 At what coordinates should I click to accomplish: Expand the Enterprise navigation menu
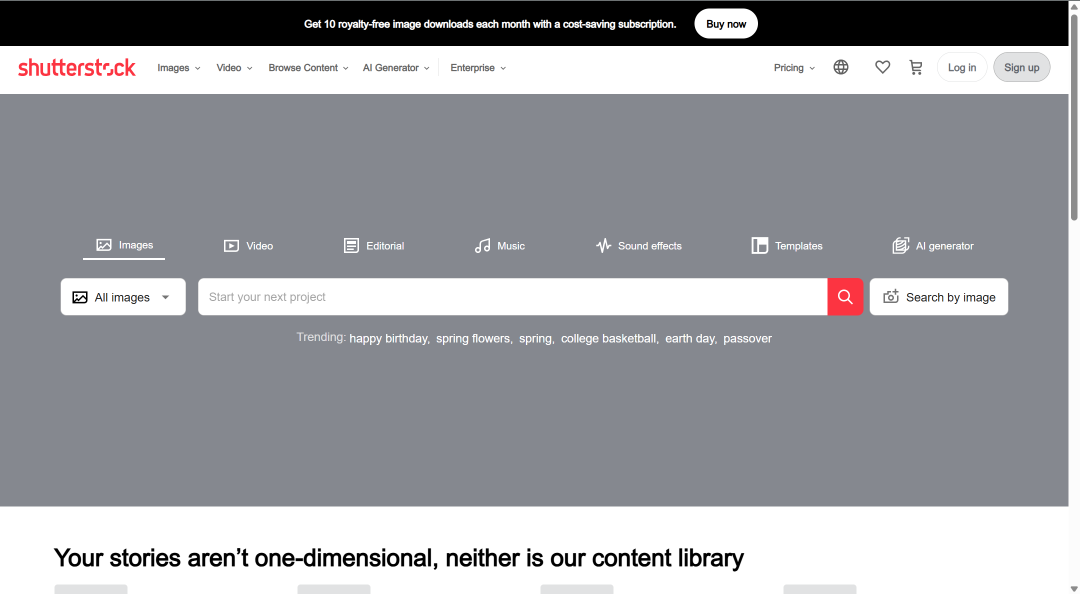click(x=478, y=68)
